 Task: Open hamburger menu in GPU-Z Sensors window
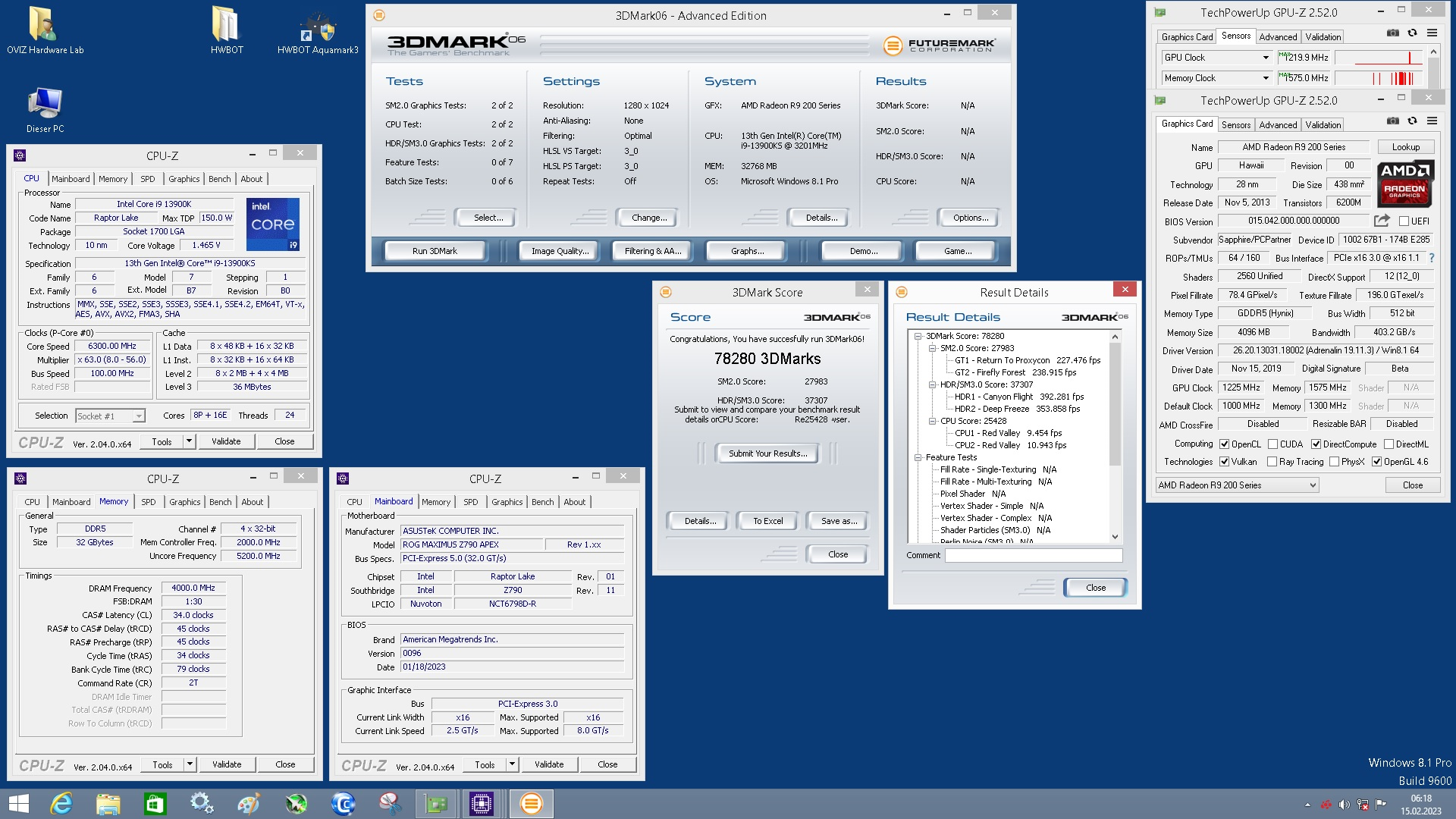pyautogui.click(x=1432, y=33)
